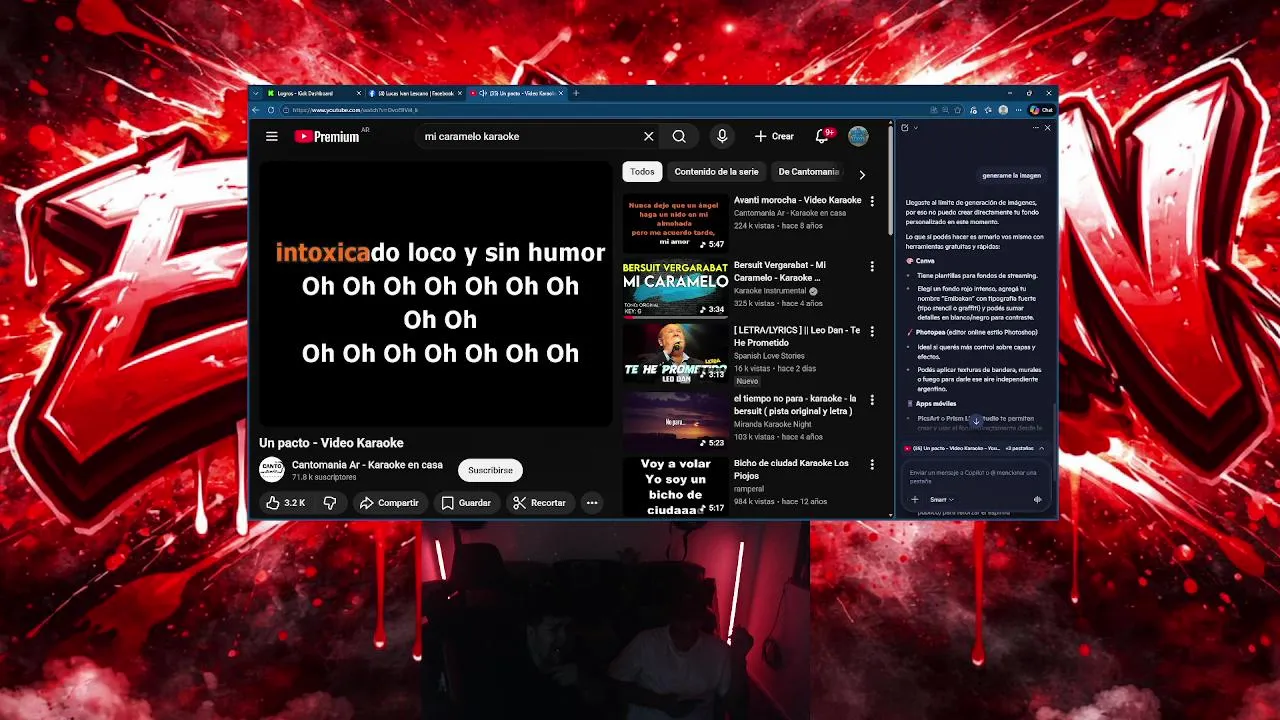Viewport: 1280px width, 720px height.
Task: Save the video with the Guardar button
Action: pyautogui.click(x=466, y=503)
